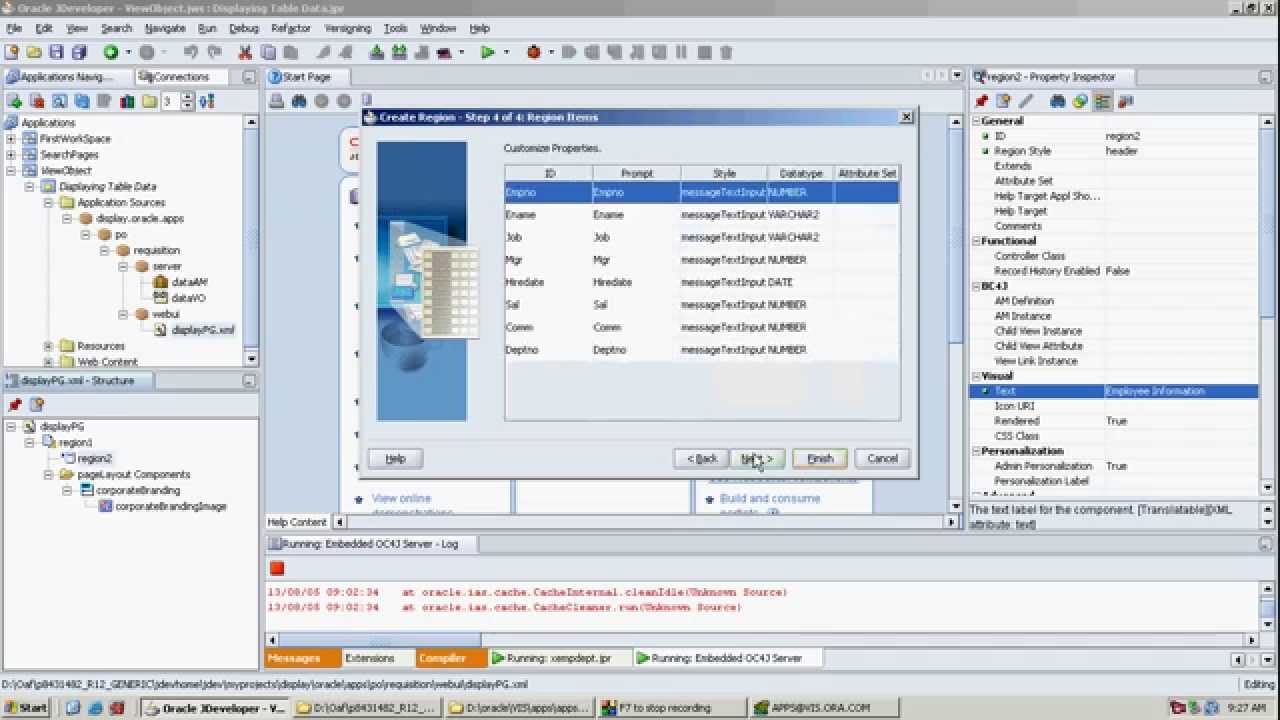This screenshot has width=1280, height=720.
Task: Click the Finish button in the dialog
Action: point(820,458)
